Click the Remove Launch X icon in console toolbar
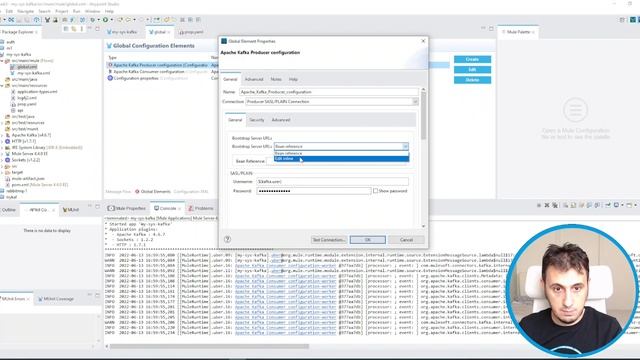640x360 pixels. pyautogui.click(x=547, y=205)
